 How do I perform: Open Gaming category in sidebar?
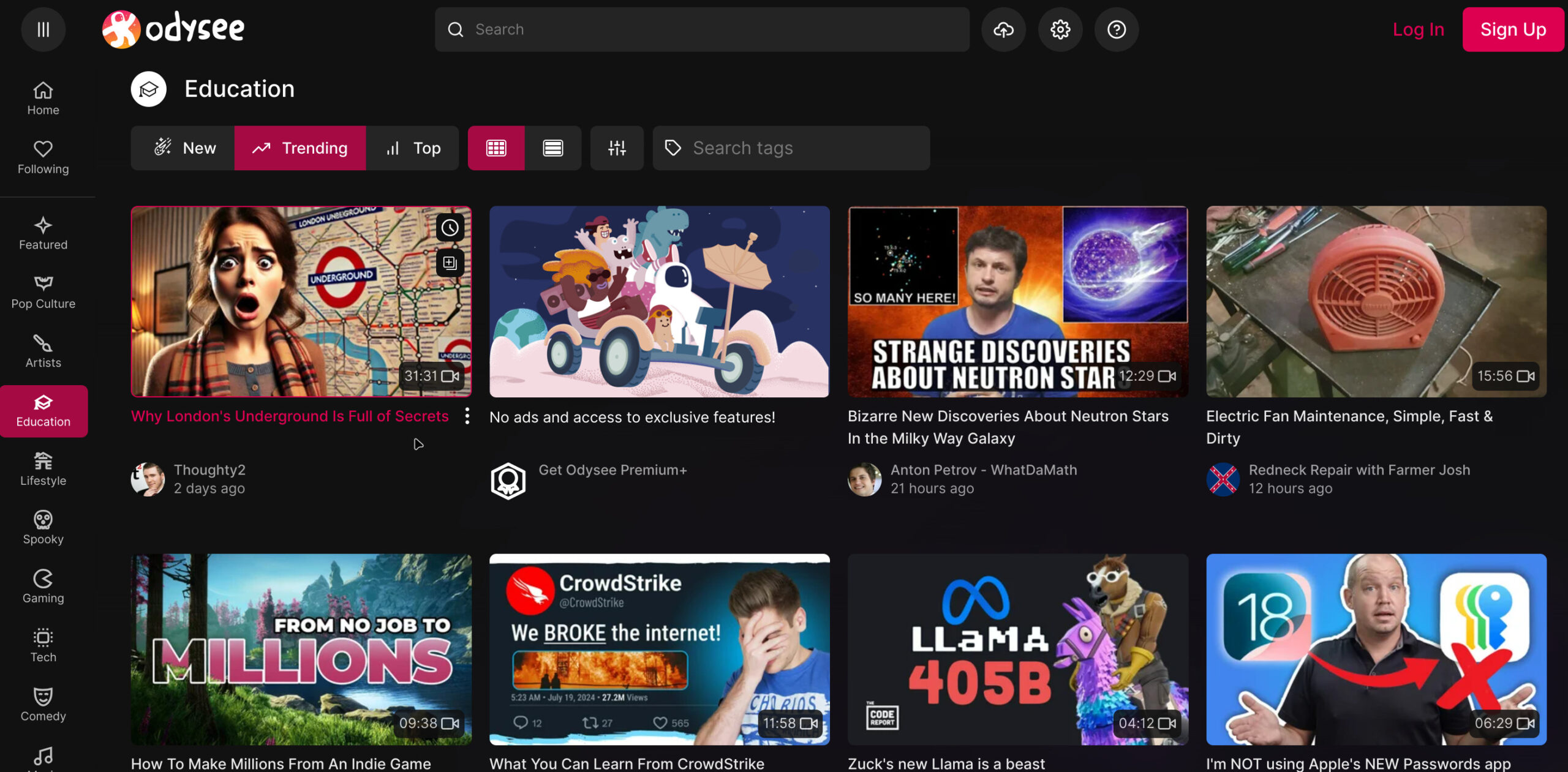click(x=43, y=587)
